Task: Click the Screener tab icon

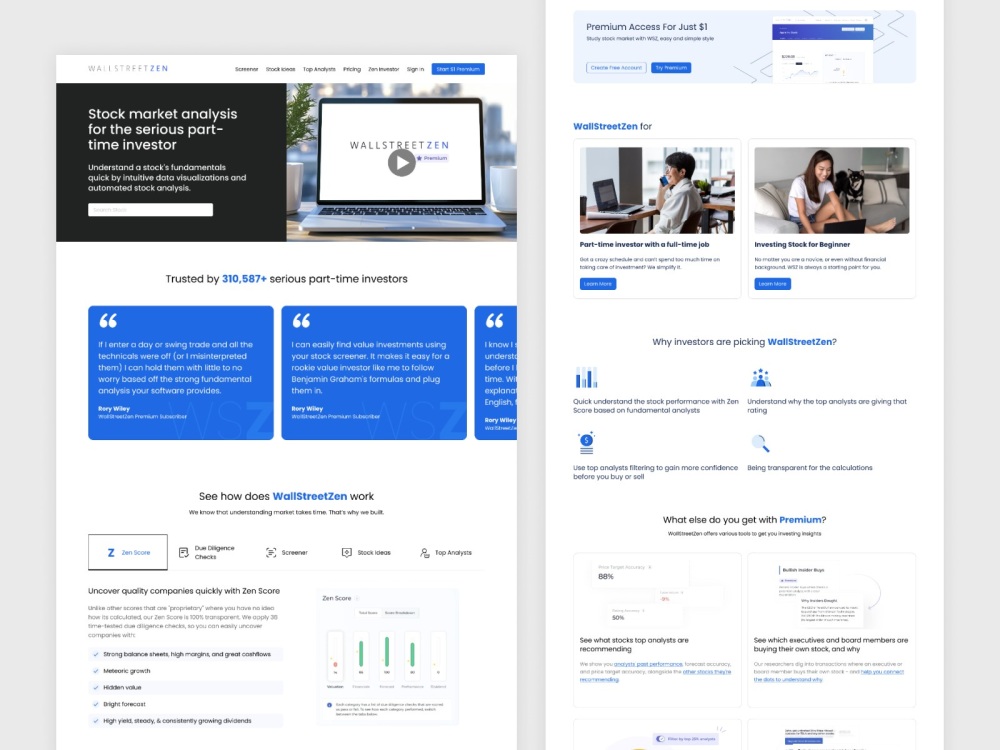Action: click(x=271, y=552)
